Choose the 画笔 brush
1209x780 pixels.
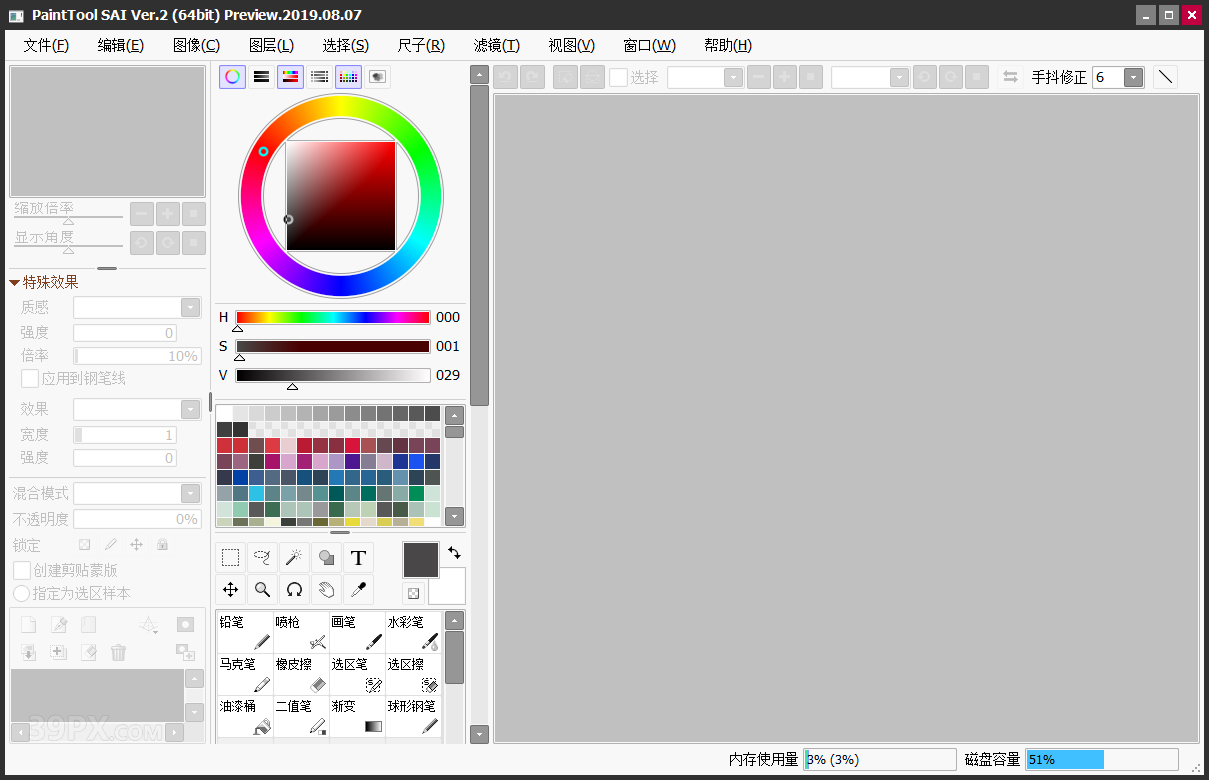(357, 633)
